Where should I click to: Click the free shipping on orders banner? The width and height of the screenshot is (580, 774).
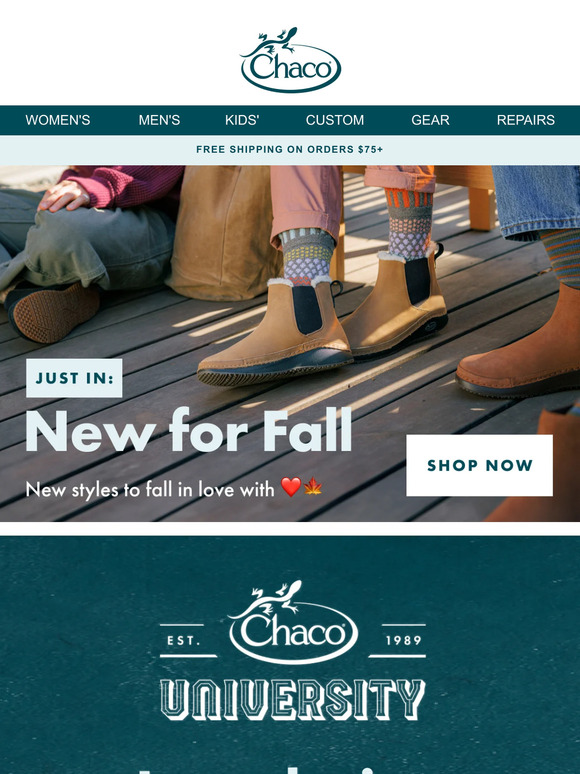pyautogui.click(x=290, y=150)
